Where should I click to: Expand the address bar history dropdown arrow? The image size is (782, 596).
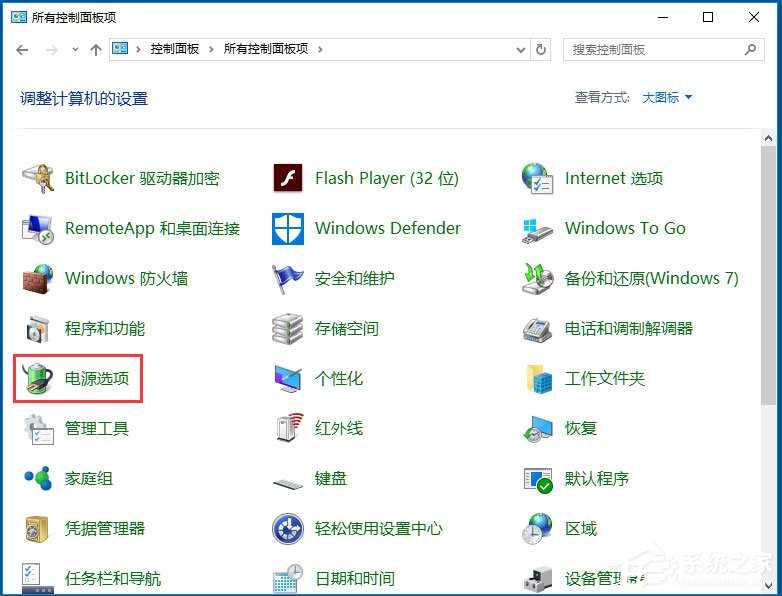point(520,49)
